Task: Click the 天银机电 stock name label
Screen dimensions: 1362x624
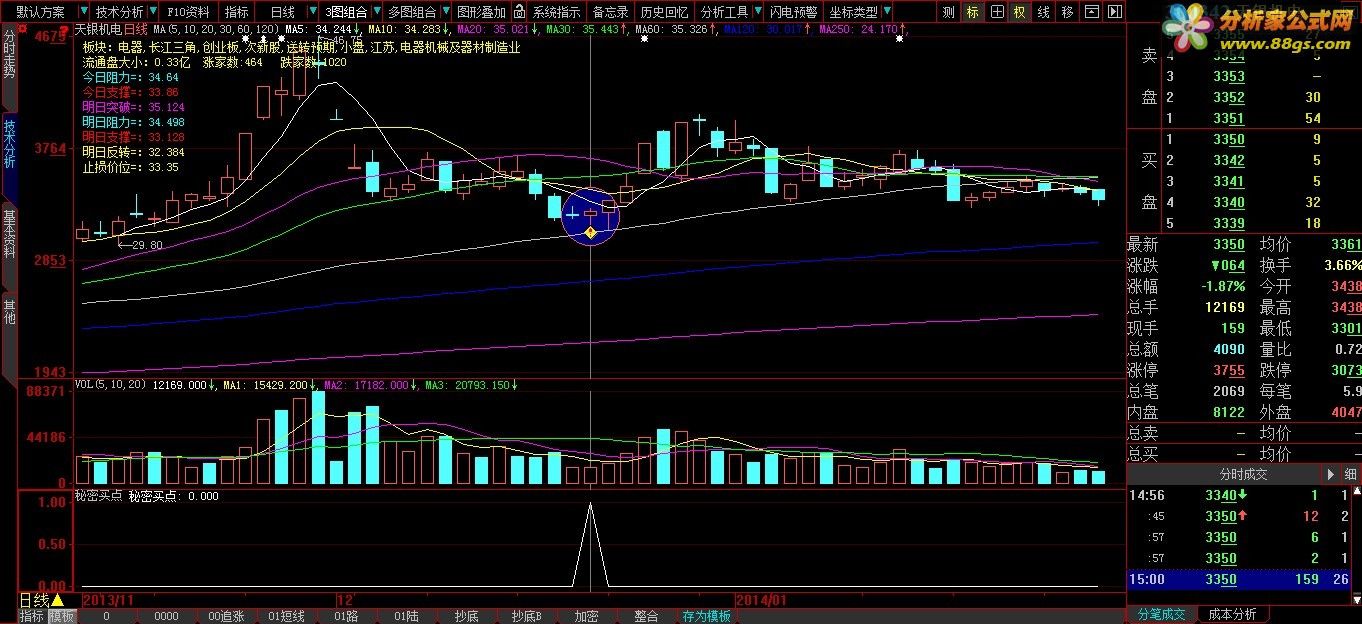Action: click(99, 31)
